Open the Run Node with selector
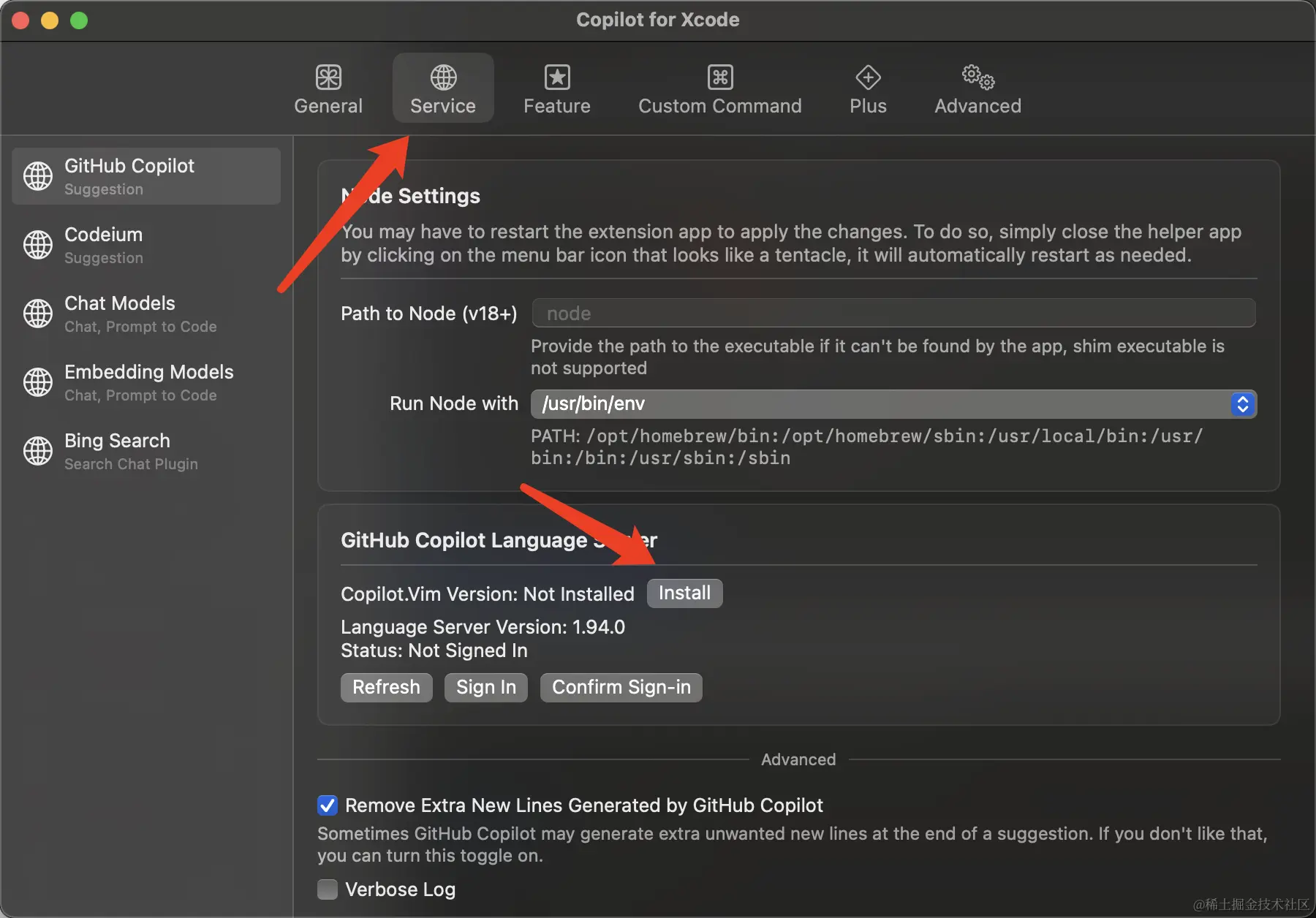Image resolution: width=1316 pixels, height=918 pixels. pyautogui.click(x=1241, y=403)
